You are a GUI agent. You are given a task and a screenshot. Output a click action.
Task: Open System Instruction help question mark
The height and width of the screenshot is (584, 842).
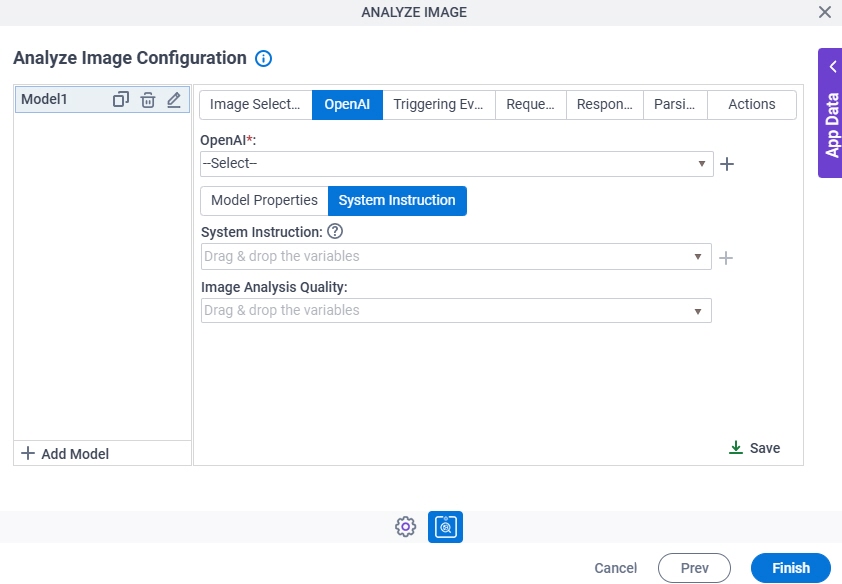[x=335, y=231]
